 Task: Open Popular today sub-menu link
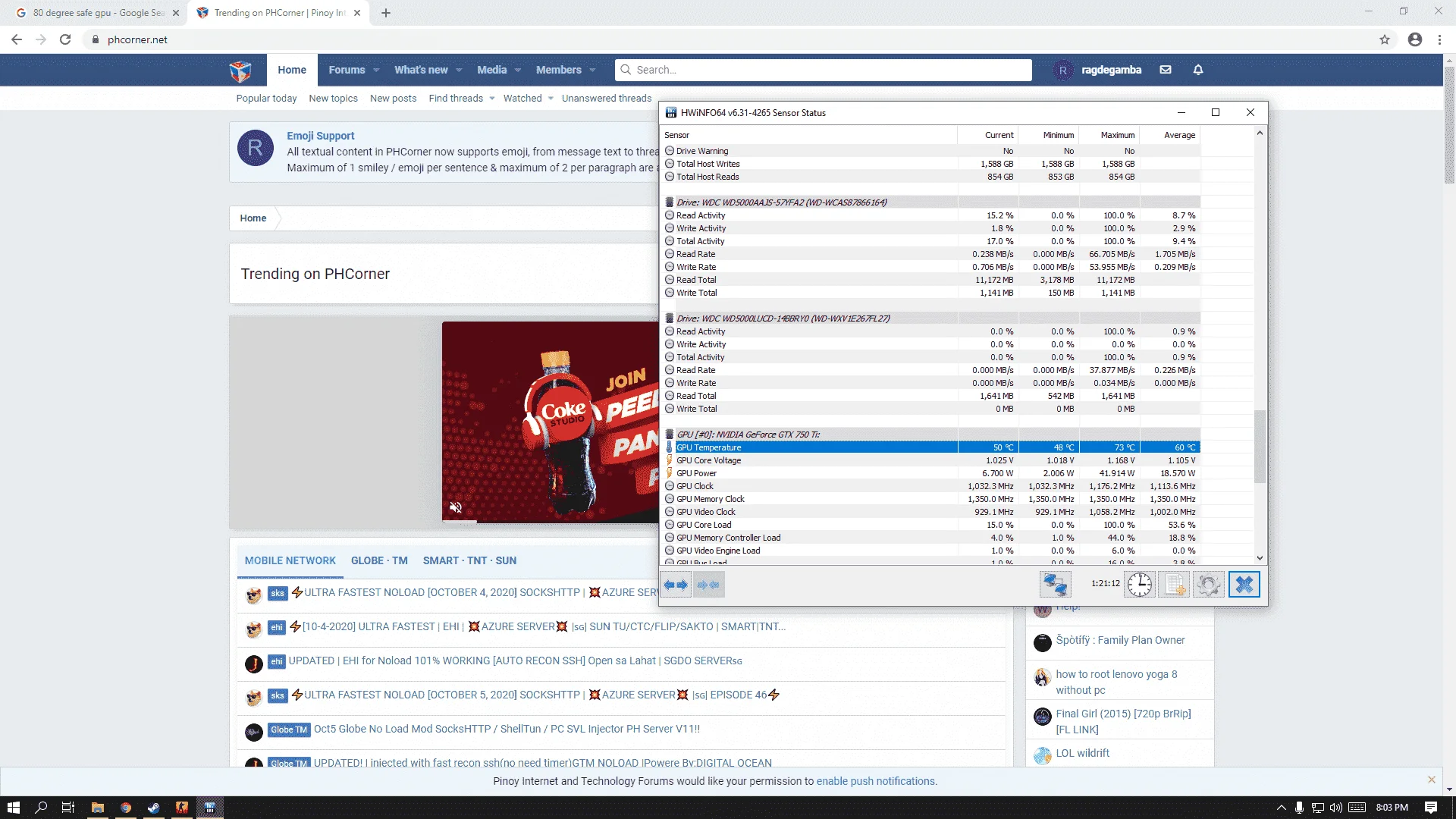266,99
